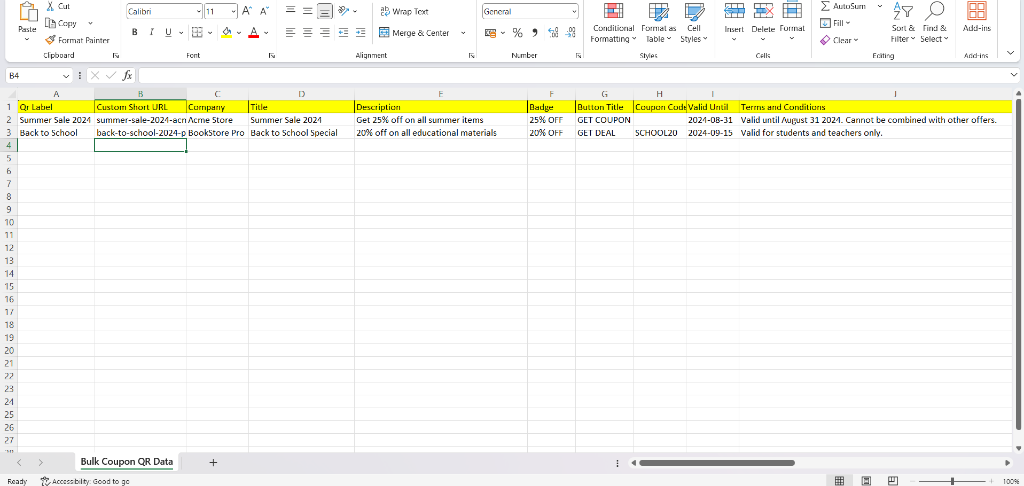Center cell text horizontally
The image size is (1024, 486).
pyautogui.click(x=308, y=32)
